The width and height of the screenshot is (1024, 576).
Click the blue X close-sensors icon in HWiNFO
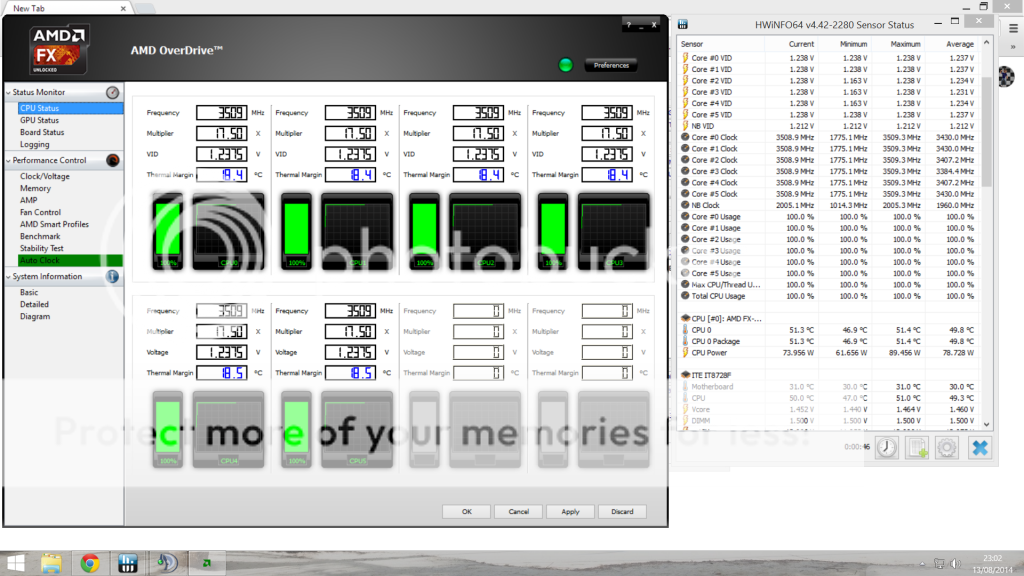point(980,447)
